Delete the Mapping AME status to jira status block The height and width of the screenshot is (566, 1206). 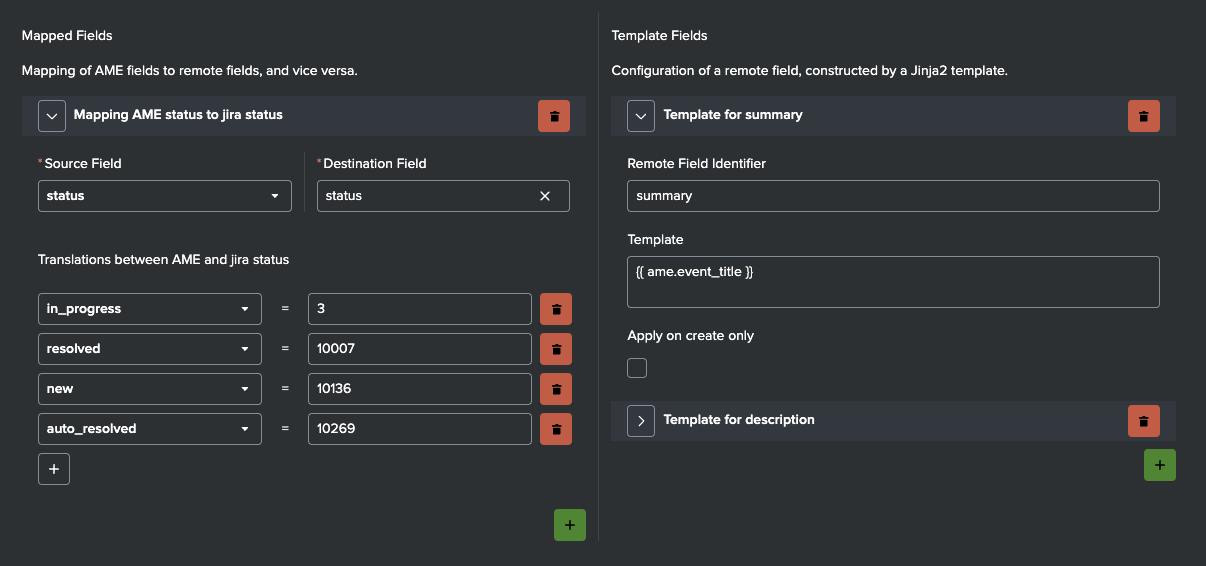[x=554, y=116]
